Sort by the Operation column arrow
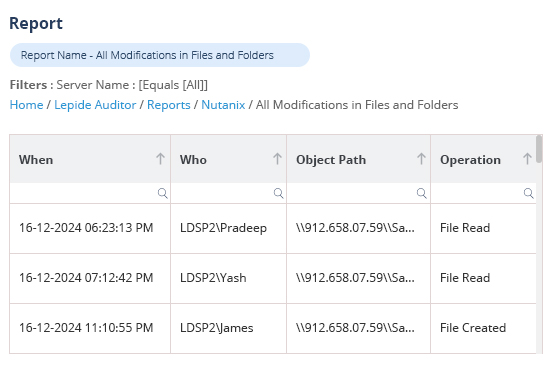The image size is (552, 380). pyautogui.click(x=527, y=159)
